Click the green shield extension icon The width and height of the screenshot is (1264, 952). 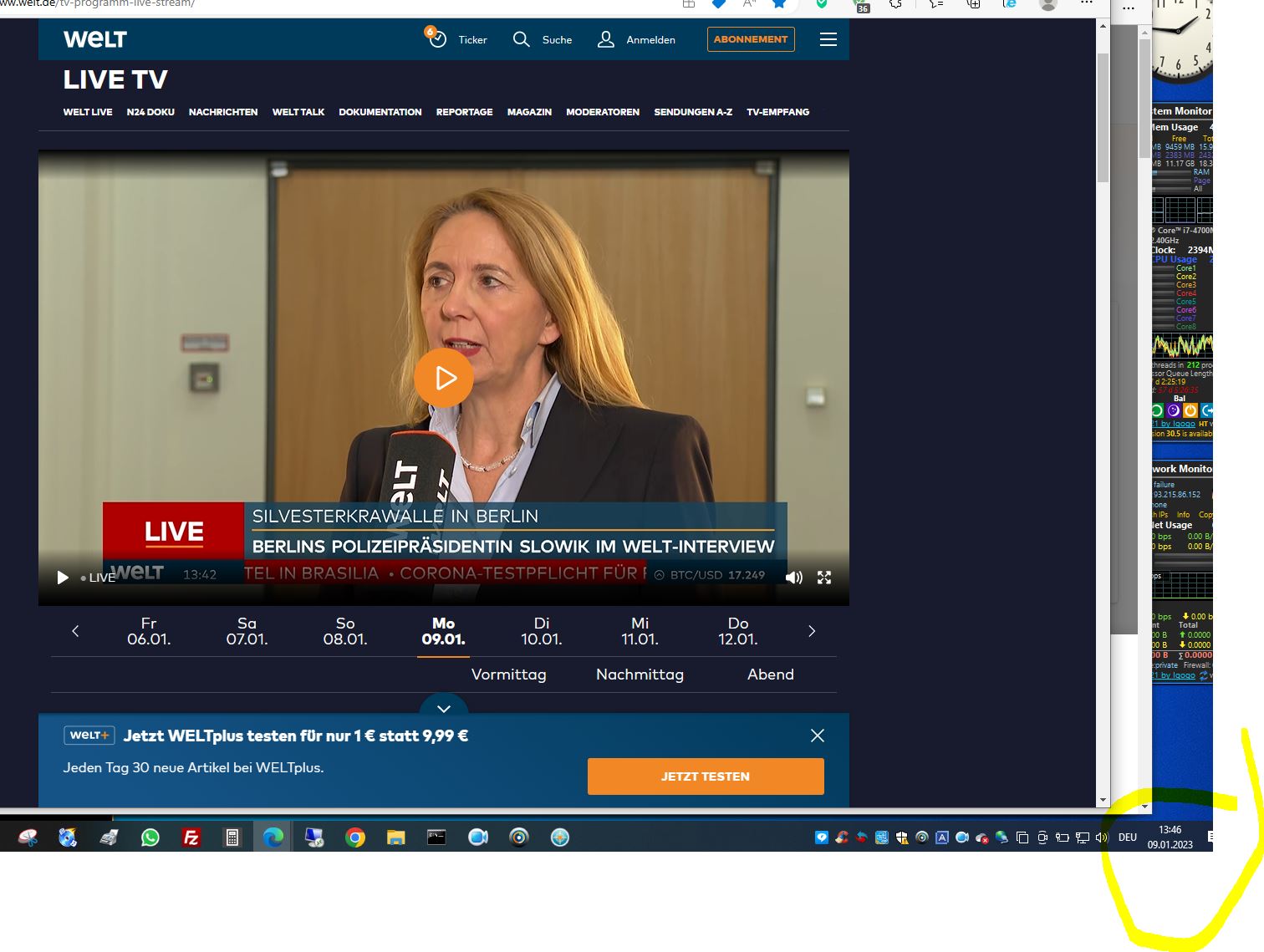[x=823, y=4]
